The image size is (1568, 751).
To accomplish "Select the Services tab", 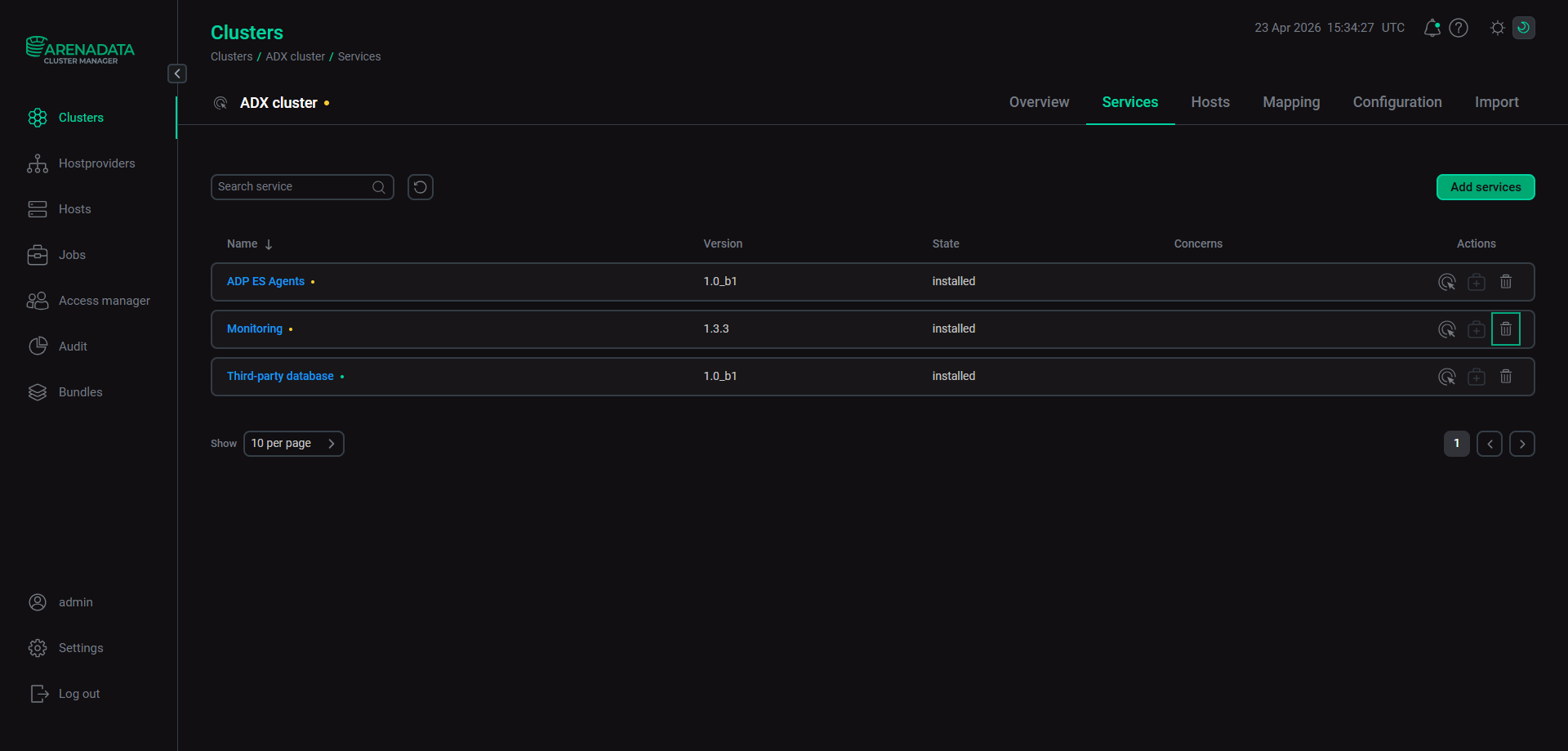I will click(1130, 102).
